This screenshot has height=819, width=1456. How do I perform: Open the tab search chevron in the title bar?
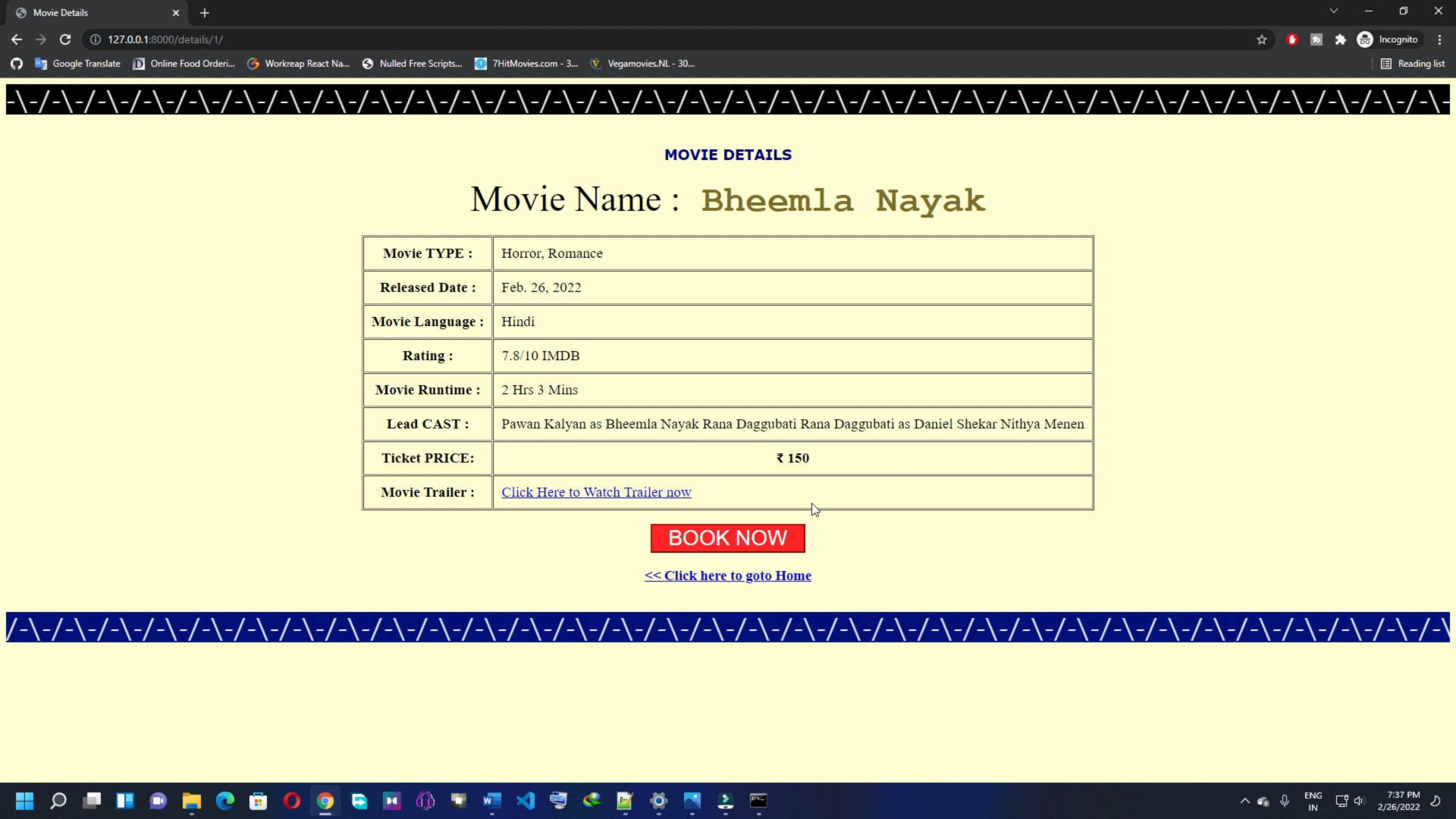tap(1334, 11)
